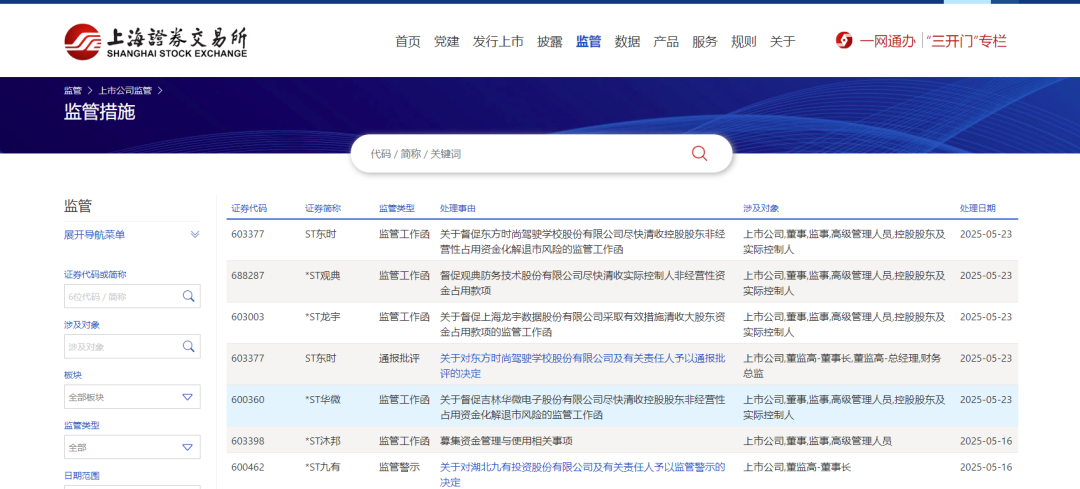The width and height of the screenshot is (1080, 489).
Task: Click the 证券简称 column header
Action: coord(323,208)
